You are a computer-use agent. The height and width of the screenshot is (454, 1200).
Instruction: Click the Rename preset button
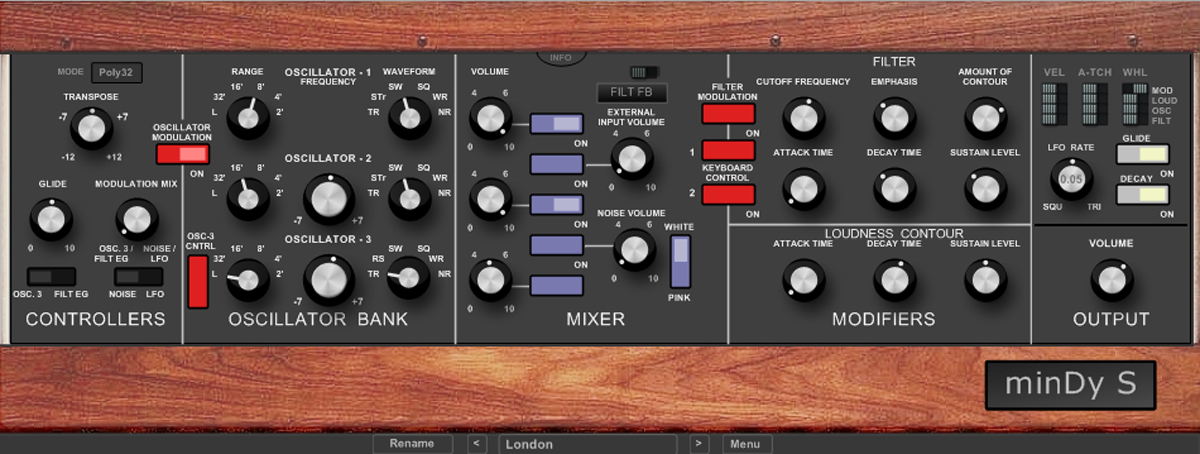click(412, 444)
